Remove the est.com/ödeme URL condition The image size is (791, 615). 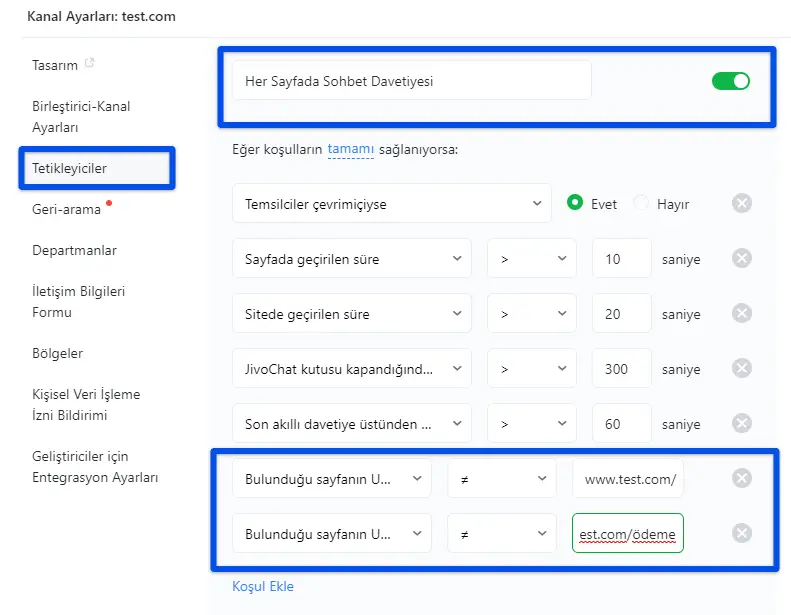(x=742, y=533)
